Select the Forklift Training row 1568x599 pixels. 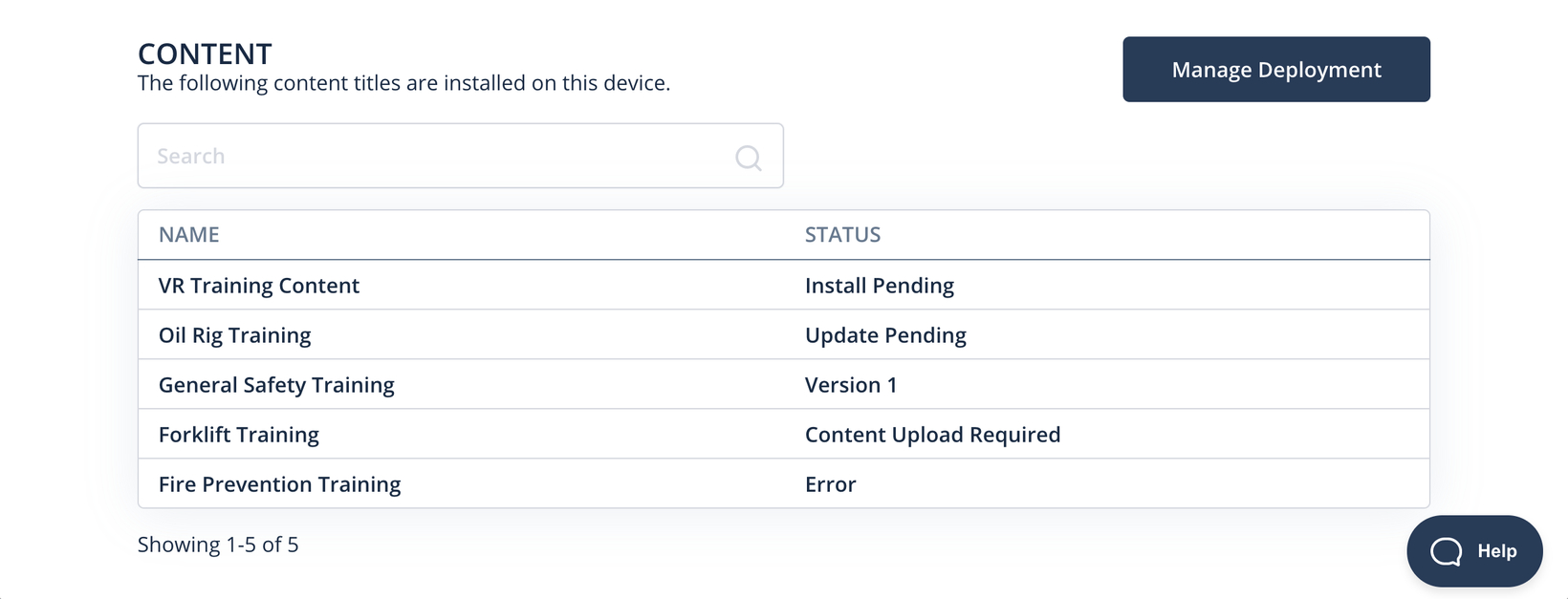(784, 434)
